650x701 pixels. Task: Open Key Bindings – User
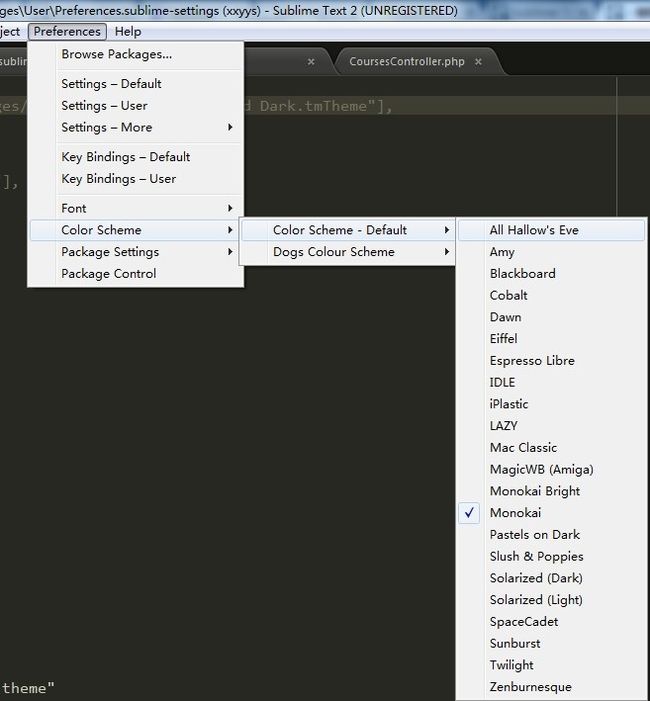pos(136,179)
